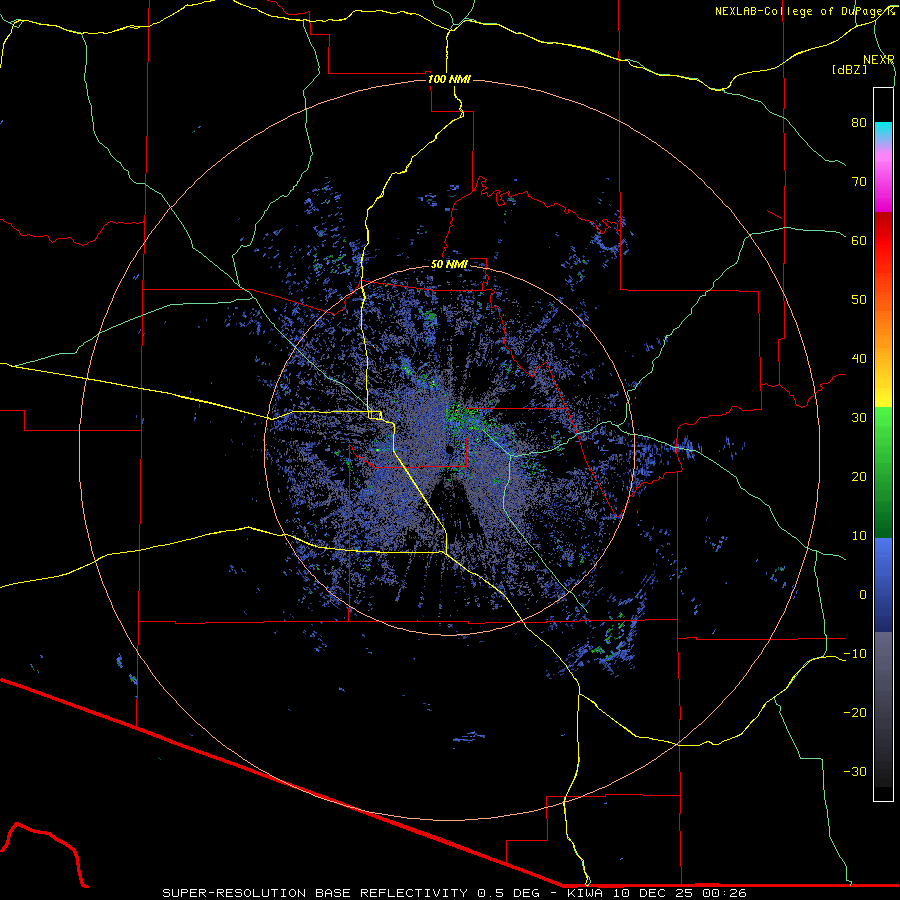Screen dimensions: 900x900
Task: Click the -30 dBZ scale label
Action: (855, 771)
